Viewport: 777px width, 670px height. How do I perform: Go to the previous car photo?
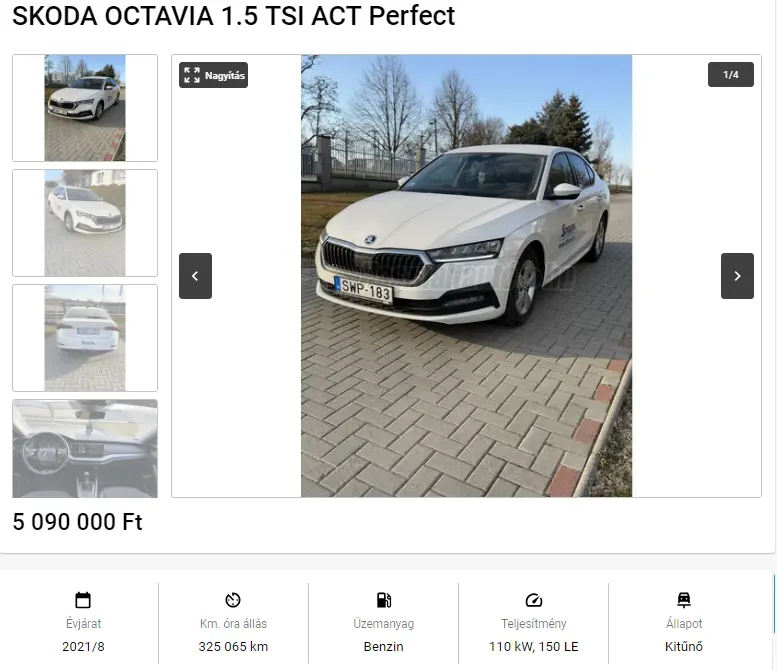(x=195, y=276)
